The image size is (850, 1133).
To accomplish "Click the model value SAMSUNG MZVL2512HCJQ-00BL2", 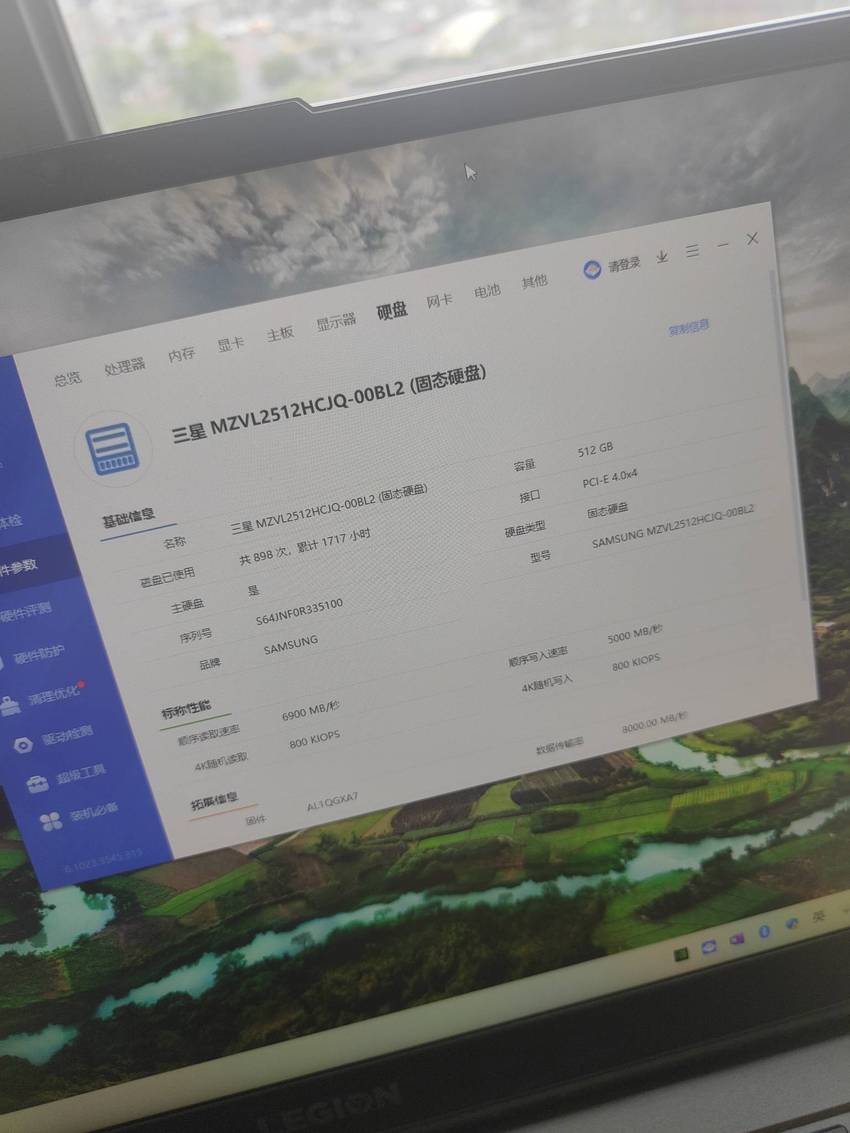I will coord(673,525).
